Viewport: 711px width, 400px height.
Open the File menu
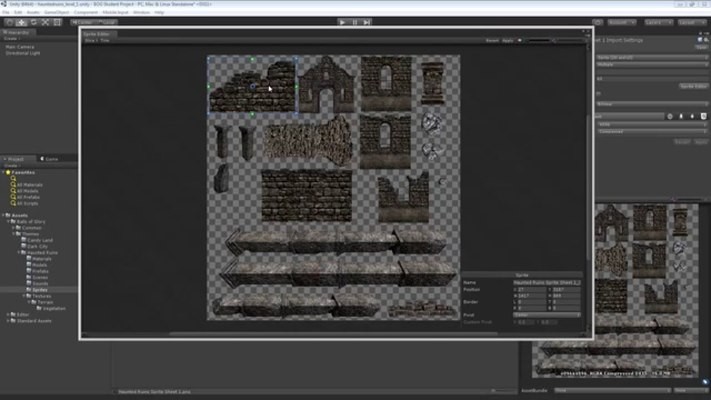pos(5,12)
